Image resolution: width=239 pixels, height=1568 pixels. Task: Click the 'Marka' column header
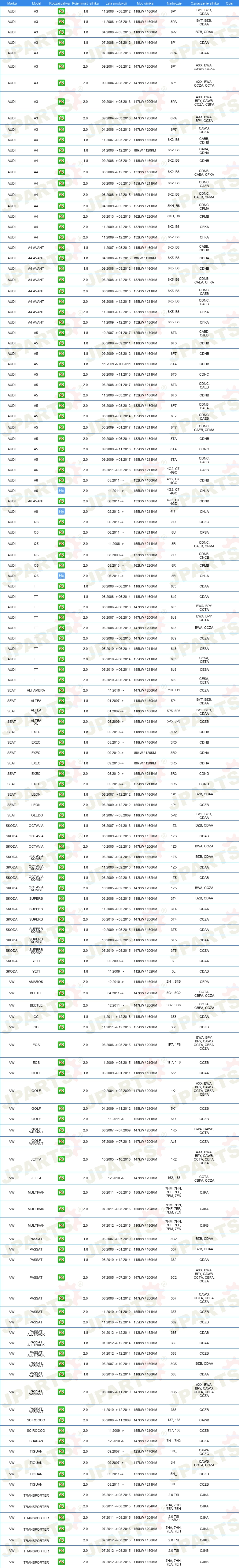(x=12, y=3)
